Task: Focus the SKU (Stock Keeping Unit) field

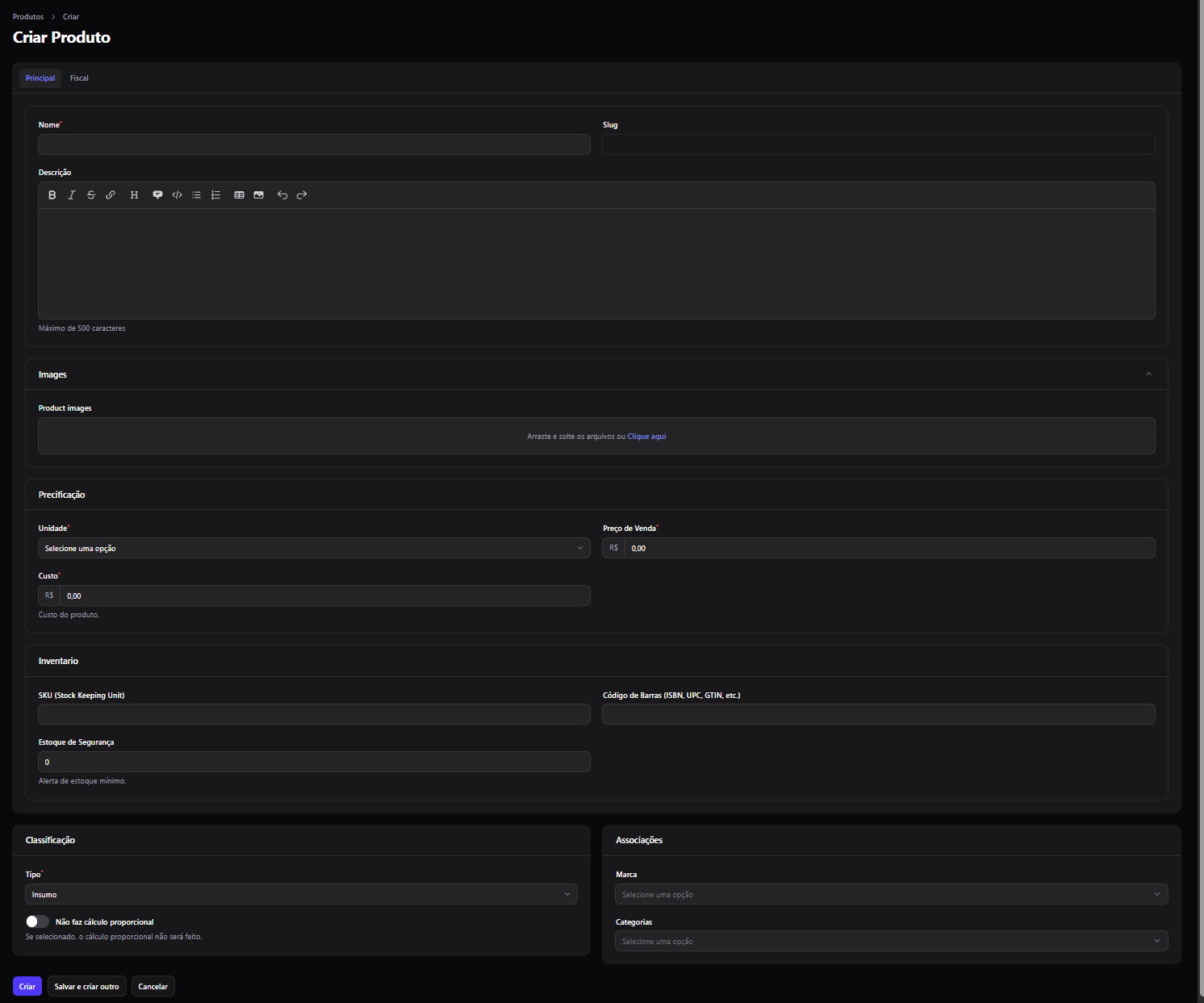Action: click(314, 714)
